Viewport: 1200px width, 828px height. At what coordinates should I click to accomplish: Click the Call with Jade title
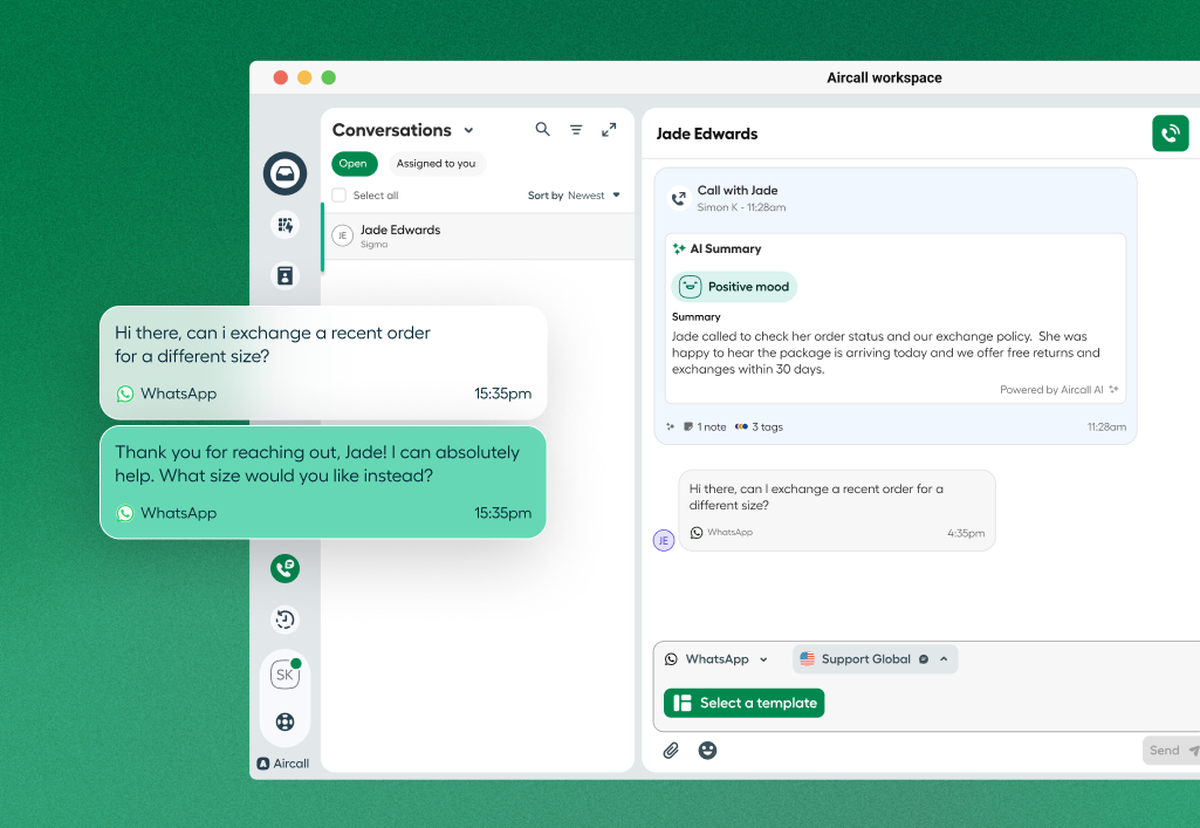(x=737, y=190)
